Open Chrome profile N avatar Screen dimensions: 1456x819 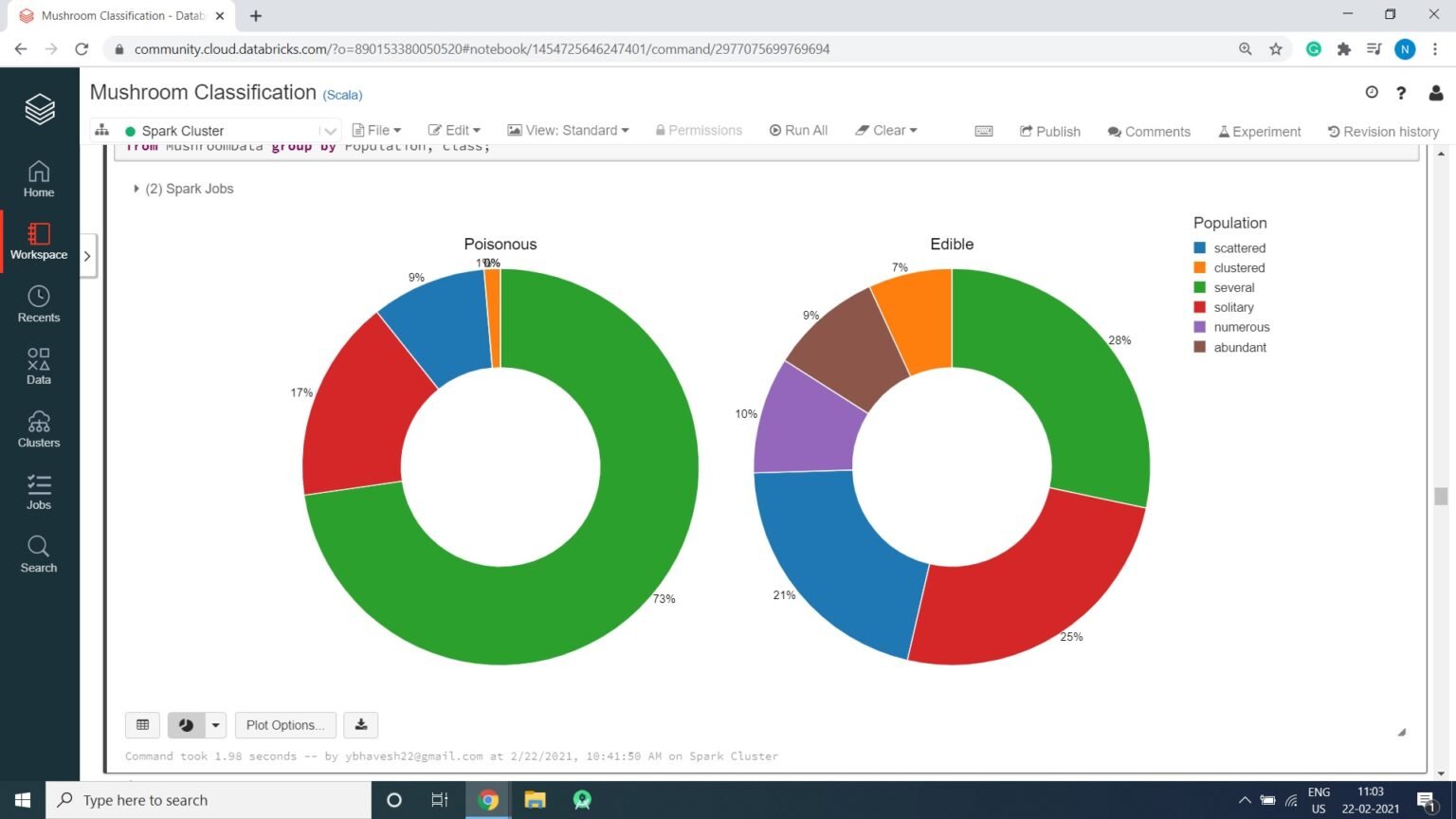(x=1405, y=49)
